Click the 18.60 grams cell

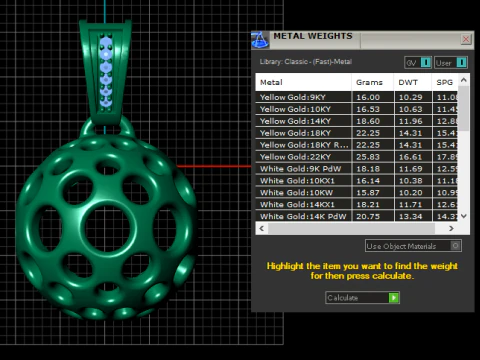coord(373,121)
